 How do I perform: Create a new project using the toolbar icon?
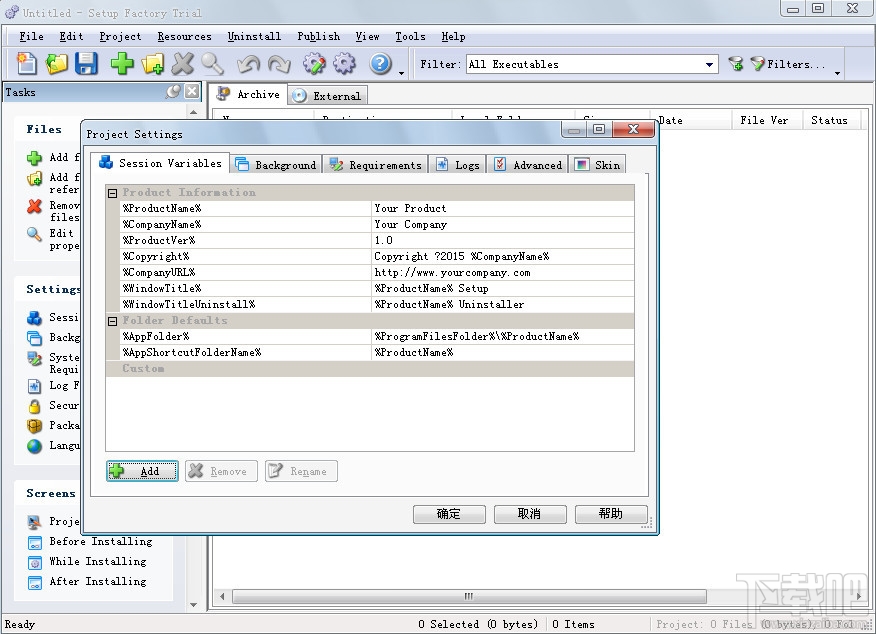point(25,63)
